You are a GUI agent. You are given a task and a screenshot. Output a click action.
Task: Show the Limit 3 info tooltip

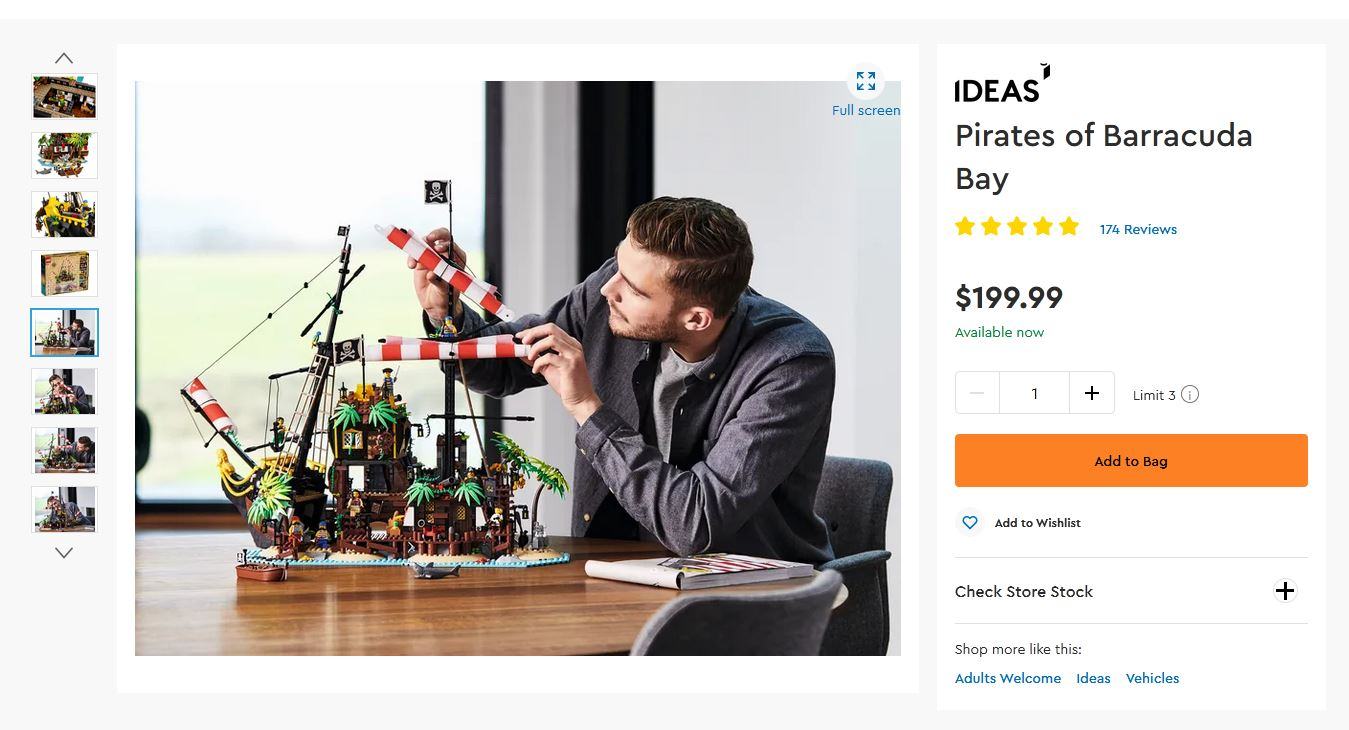(1190, 394)
